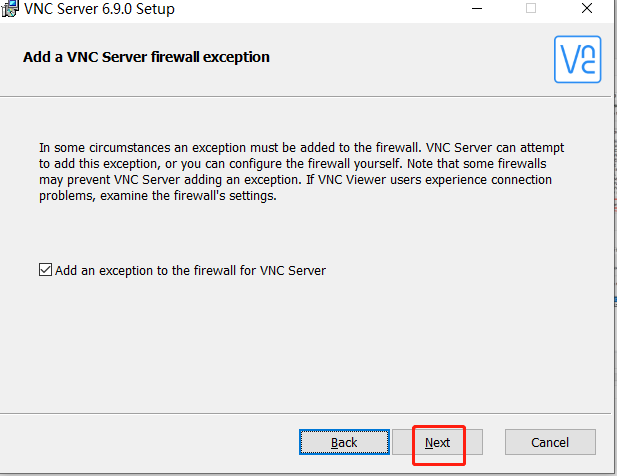Click the "Add a VNC Server firewall exception" heading
The height and width of the screenshot is (476, 617).
click(x=146, y=57)
